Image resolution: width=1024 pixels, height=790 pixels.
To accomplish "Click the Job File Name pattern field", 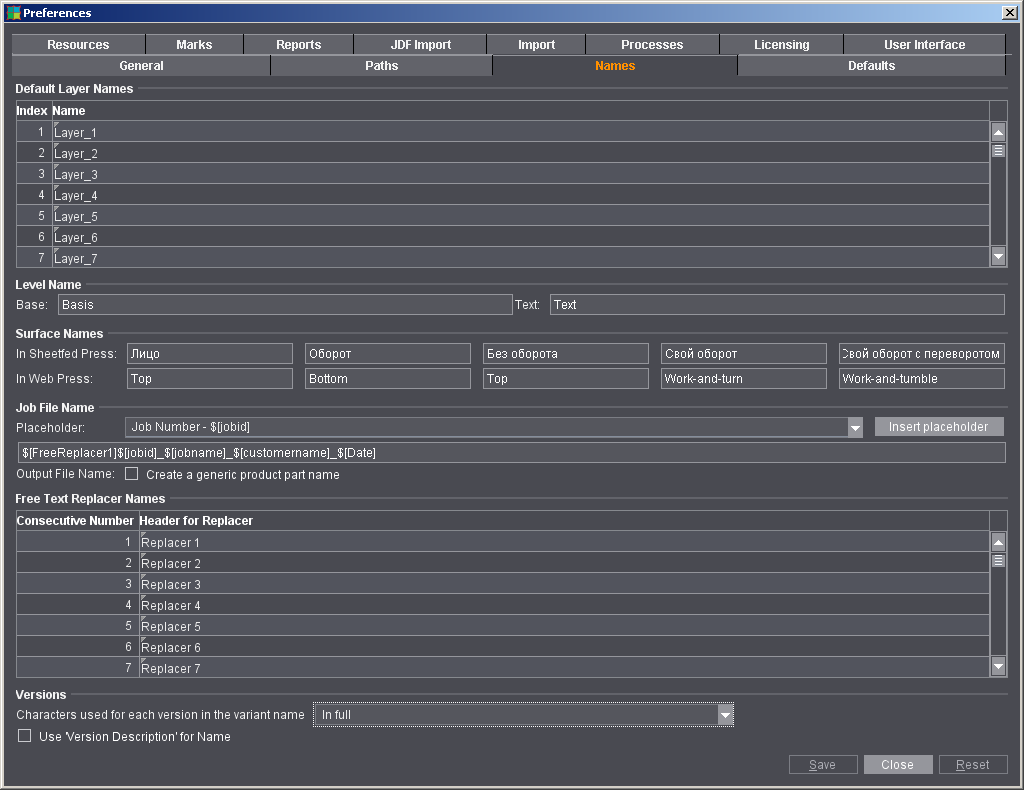I will pos(510,453).
